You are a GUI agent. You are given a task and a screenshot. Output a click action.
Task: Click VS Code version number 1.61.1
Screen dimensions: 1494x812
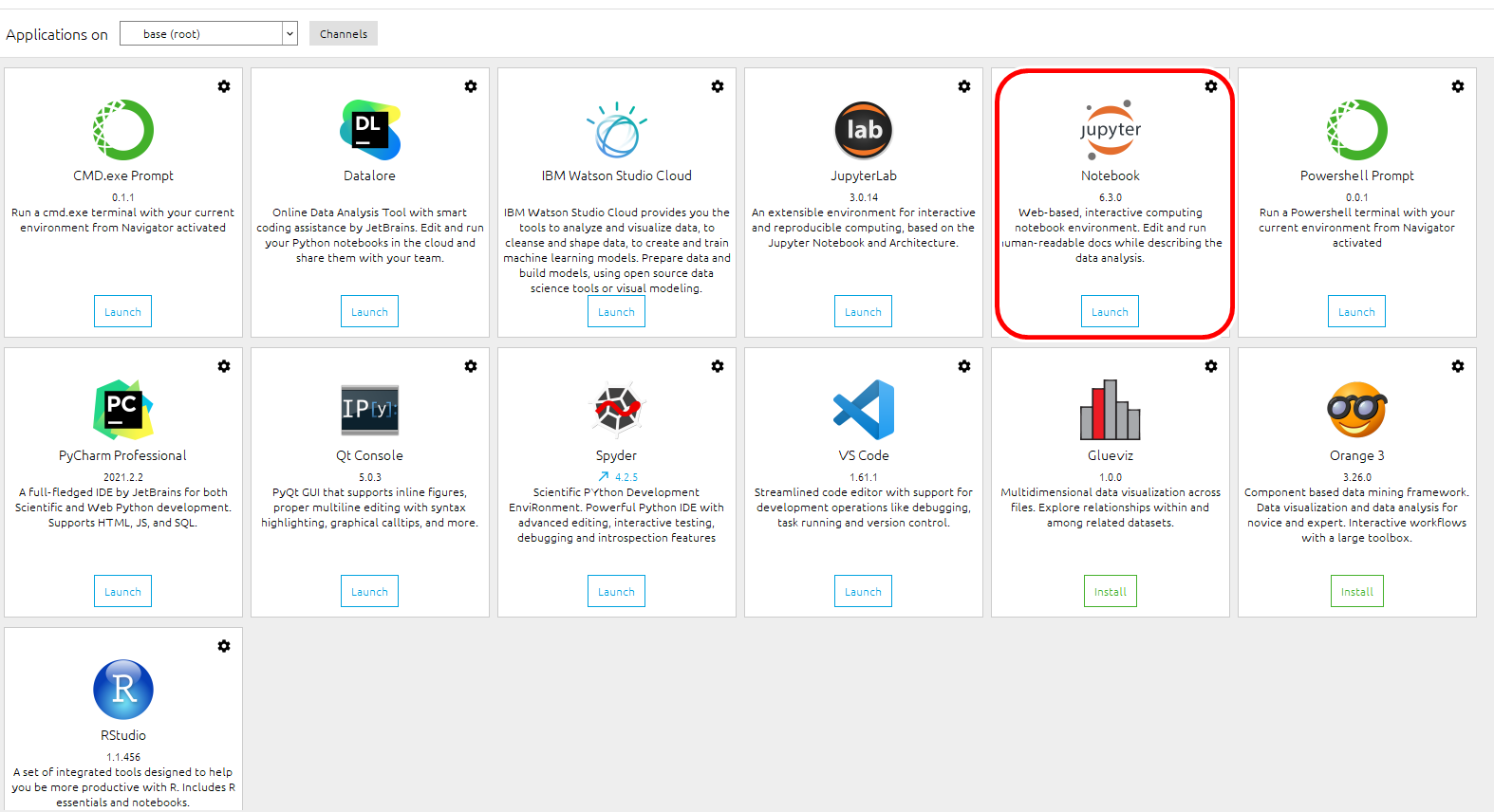864,477
